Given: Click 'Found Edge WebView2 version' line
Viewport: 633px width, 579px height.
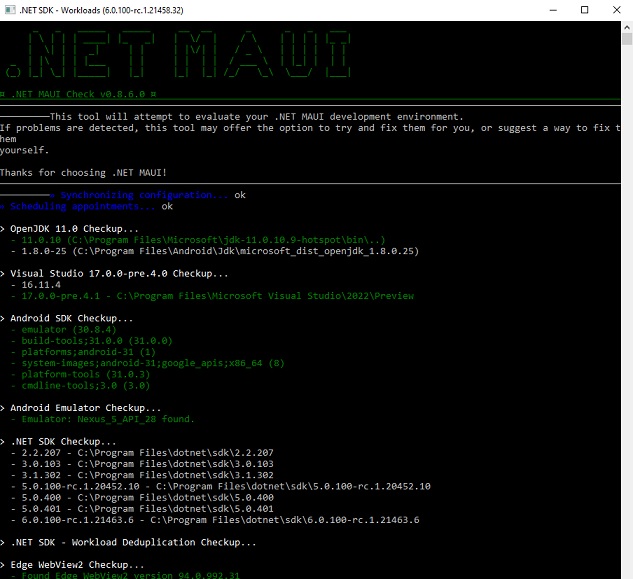Looking at the screenshot, I should (x=125, y=575).
